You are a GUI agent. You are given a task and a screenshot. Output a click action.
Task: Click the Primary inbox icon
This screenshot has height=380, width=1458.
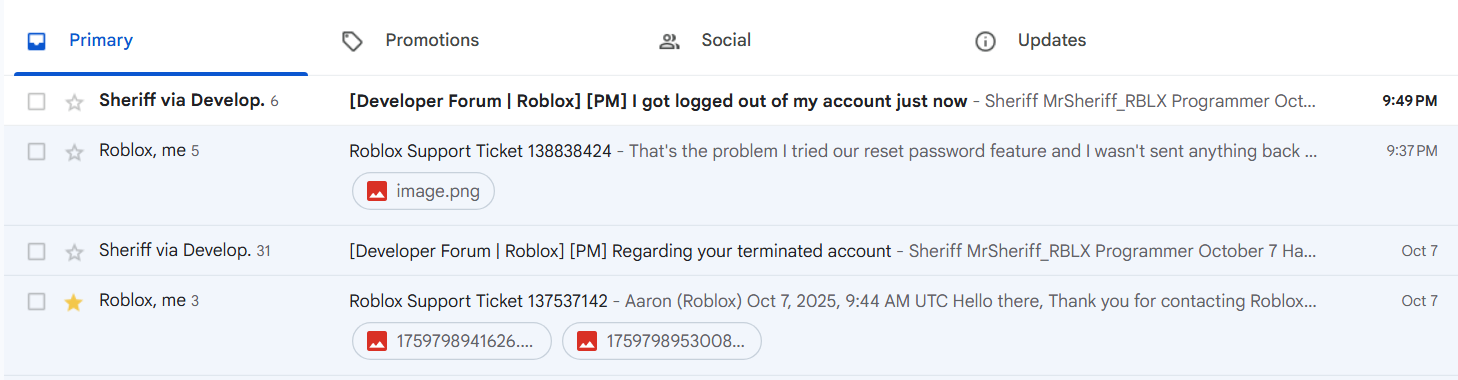tap(37, 41)
